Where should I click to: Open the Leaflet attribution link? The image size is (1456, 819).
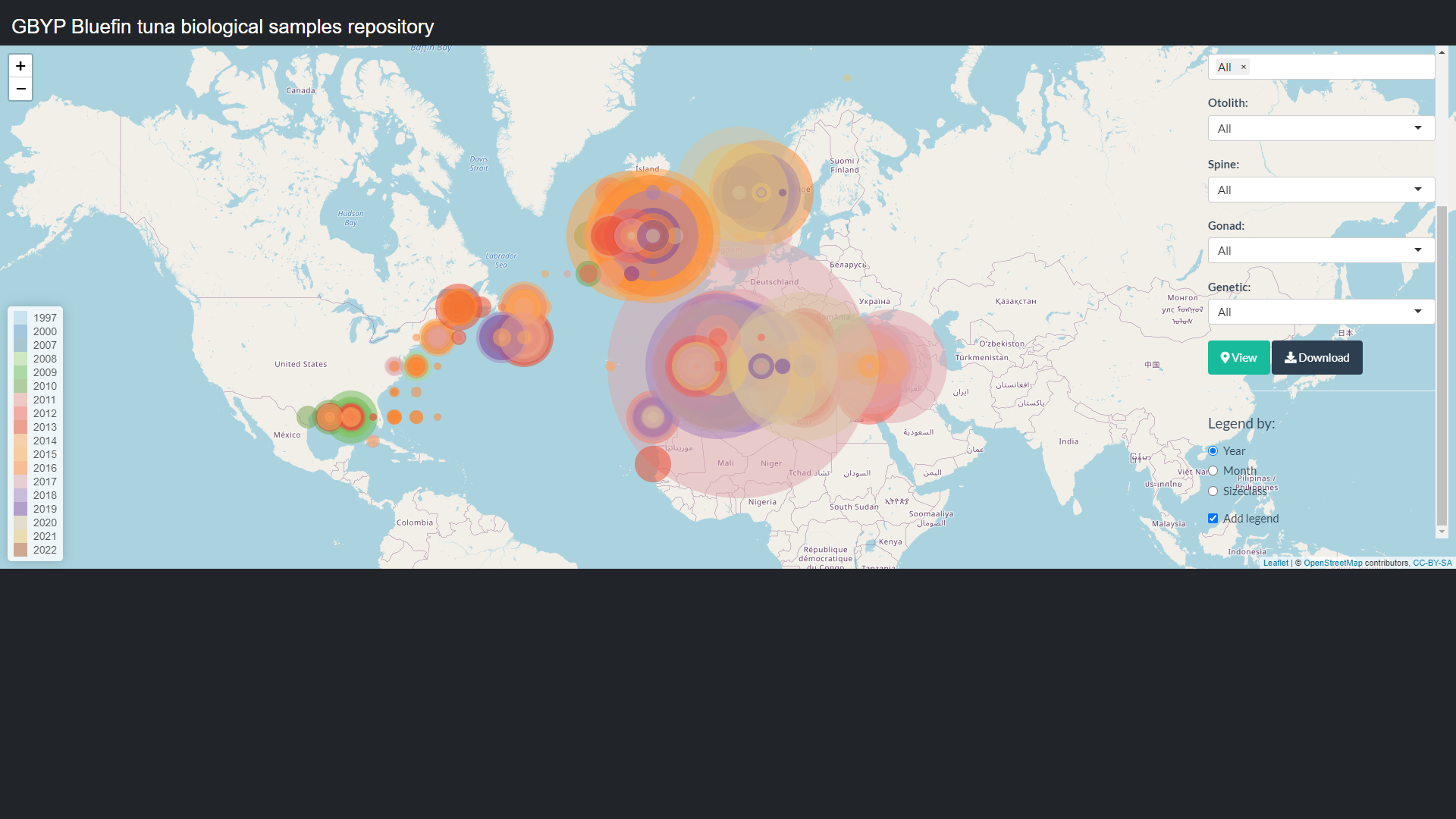[1276, 563]
